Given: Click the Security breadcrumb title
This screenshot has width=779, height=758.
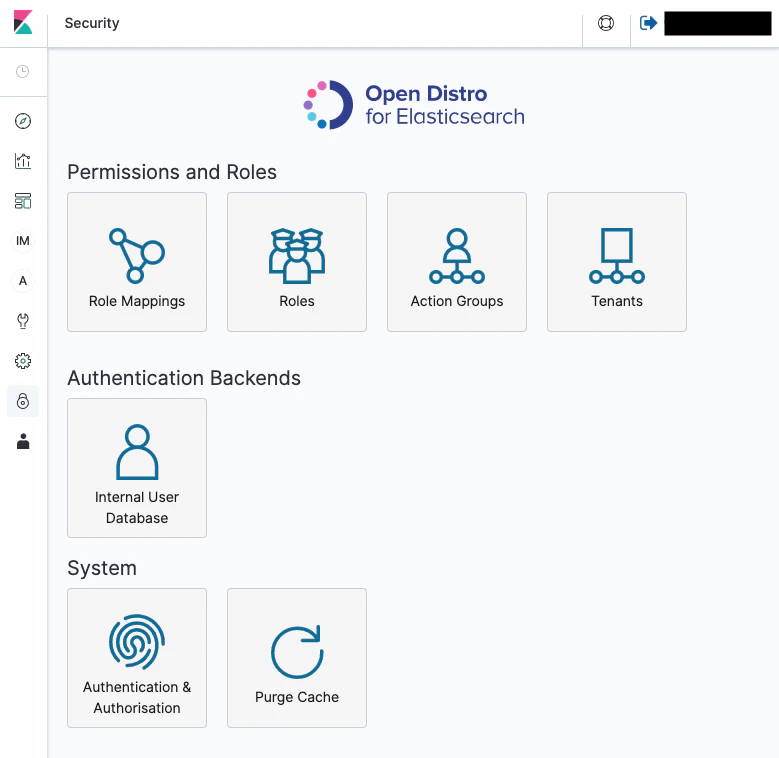Looking at the screenshot, I should pyautogui.click(x=92, y=23).
